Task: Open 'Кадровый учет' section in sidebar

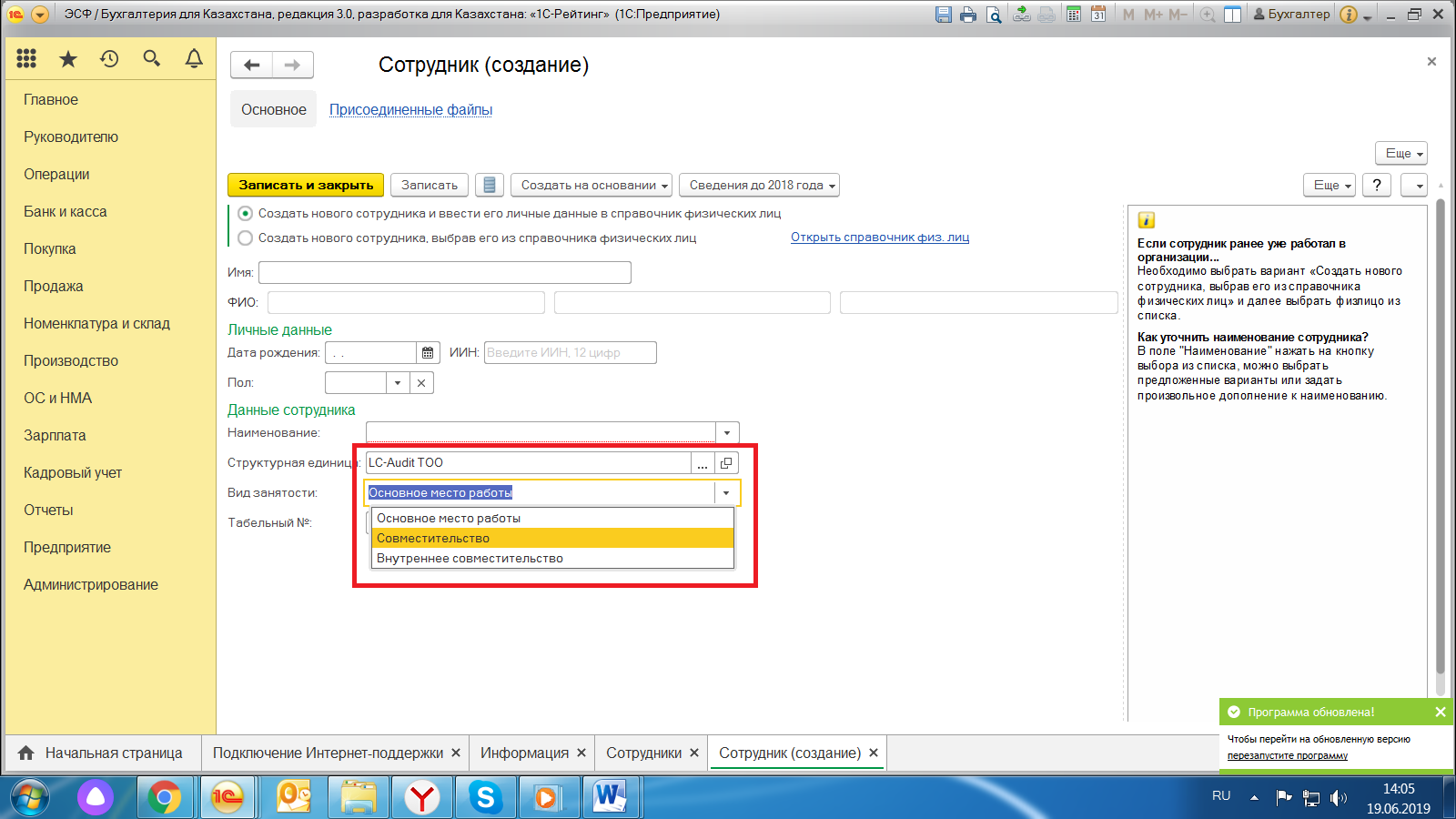Action: [73, 473]
